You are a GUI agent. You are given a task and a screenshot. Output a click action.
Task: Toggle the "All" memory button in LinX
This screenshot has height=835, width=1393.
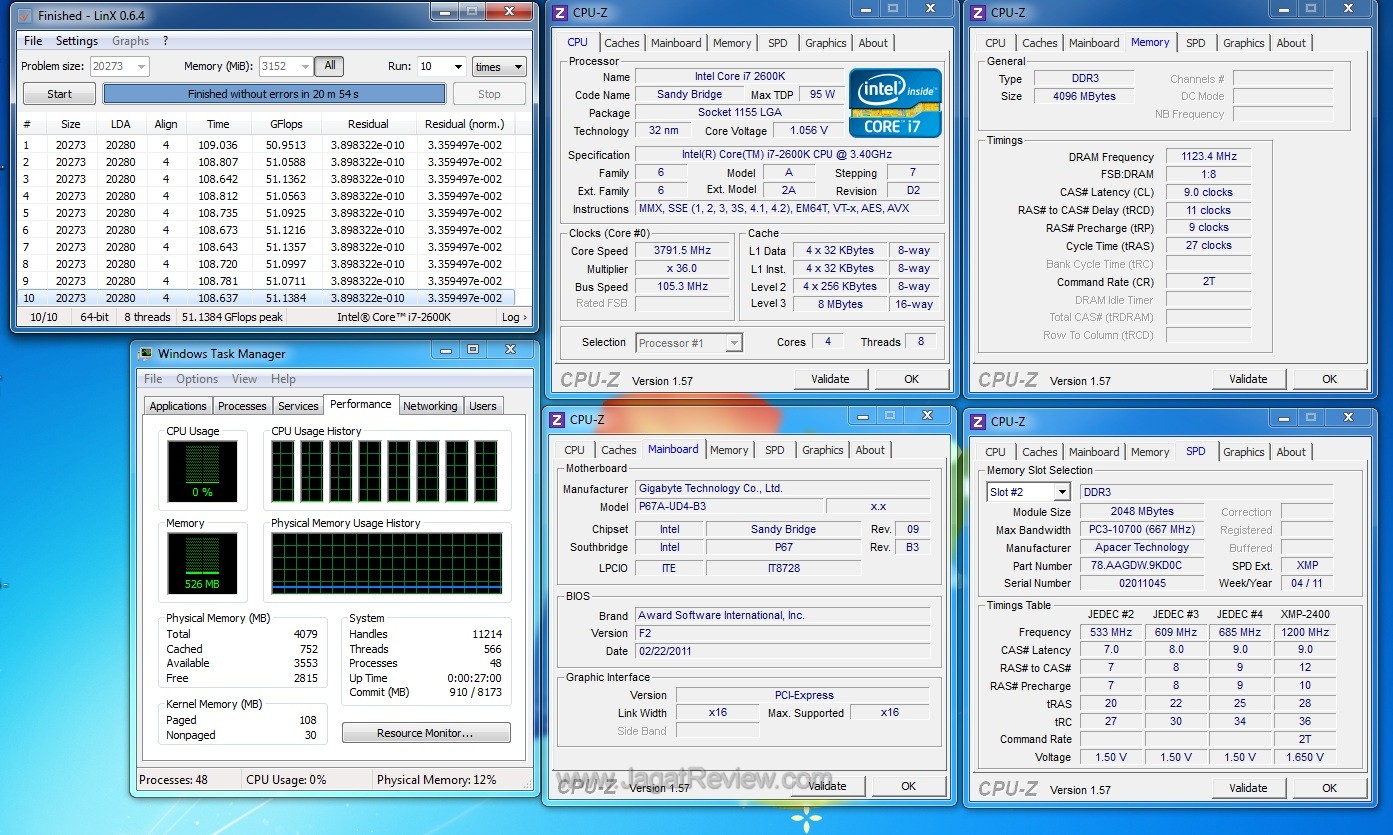click(x=329, y=66)
